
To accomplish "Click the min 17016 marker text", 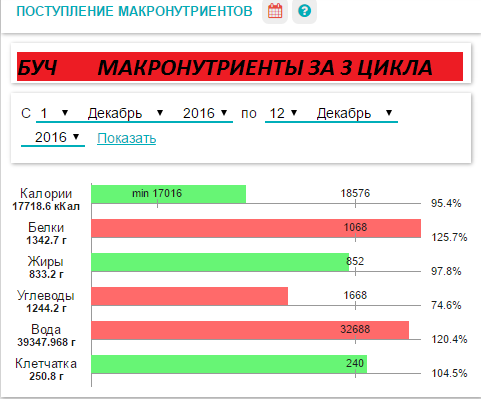I will click(x=157, y=193).
